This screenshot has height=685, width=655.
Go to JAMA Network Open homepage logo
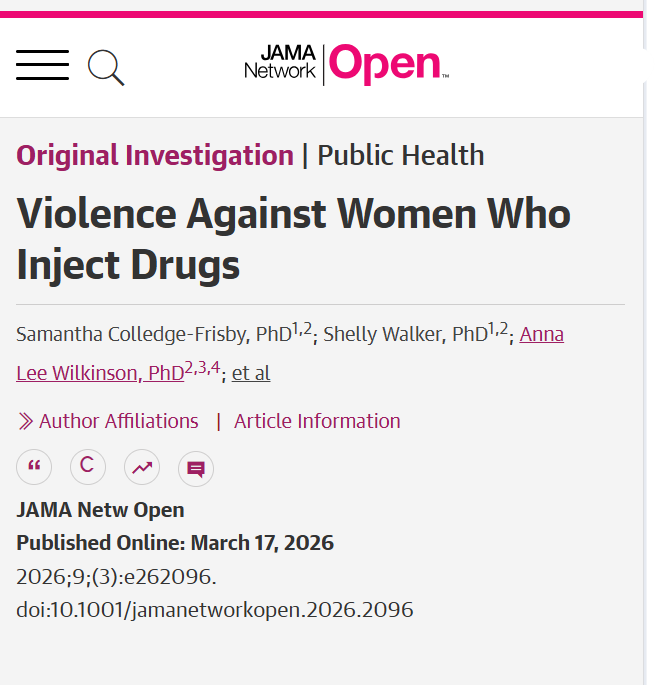click(347, 65)
